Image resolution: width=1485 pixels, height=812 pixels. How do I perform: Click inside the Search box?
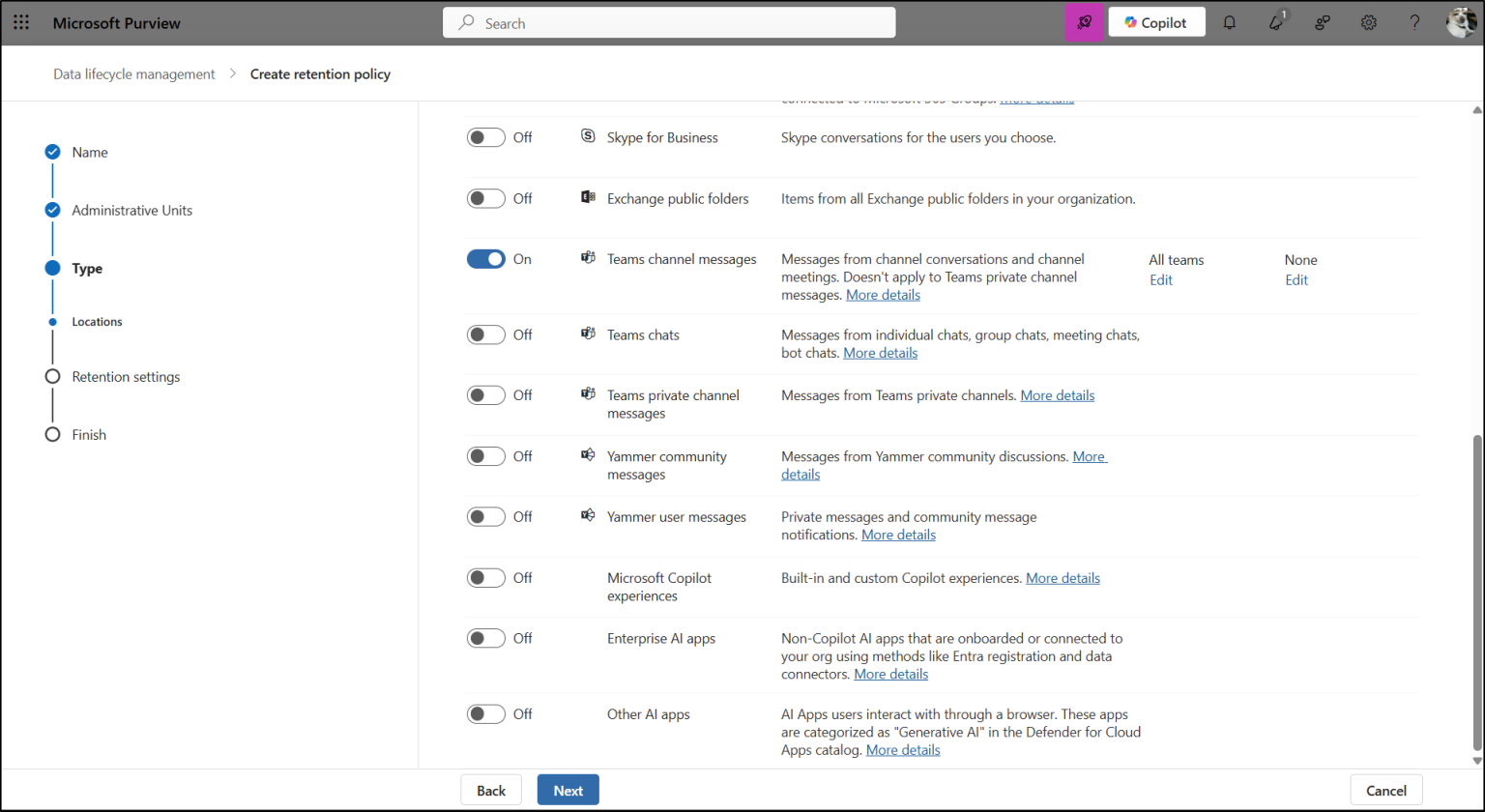point(668,22)
